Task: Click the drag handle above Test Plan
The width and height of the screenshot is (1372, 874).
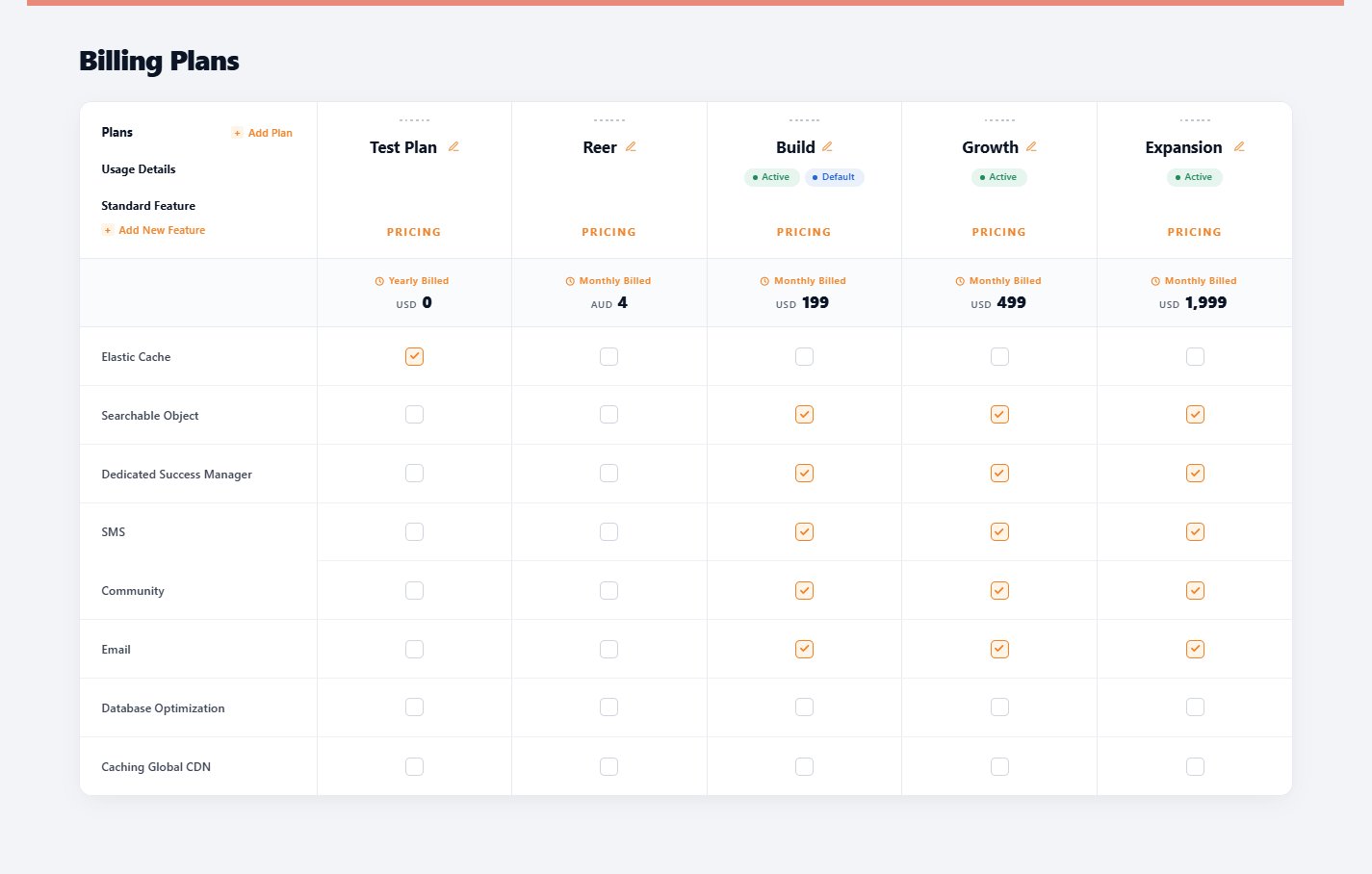Action: (414, 120)
